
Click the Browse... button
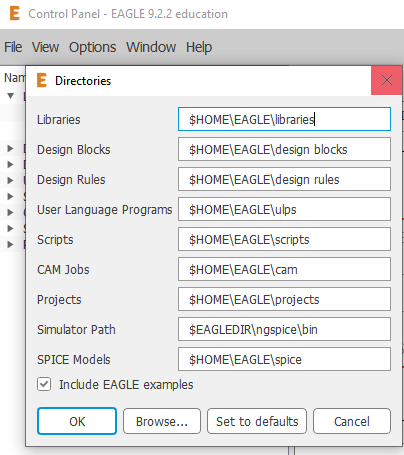[x=162, y=421]
